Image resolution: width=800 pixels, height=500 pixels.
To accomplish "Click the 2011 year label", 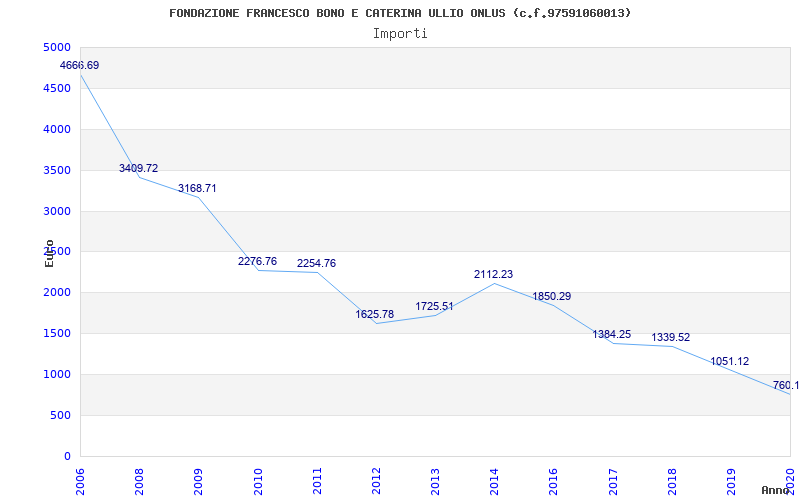I will (317, 482).
